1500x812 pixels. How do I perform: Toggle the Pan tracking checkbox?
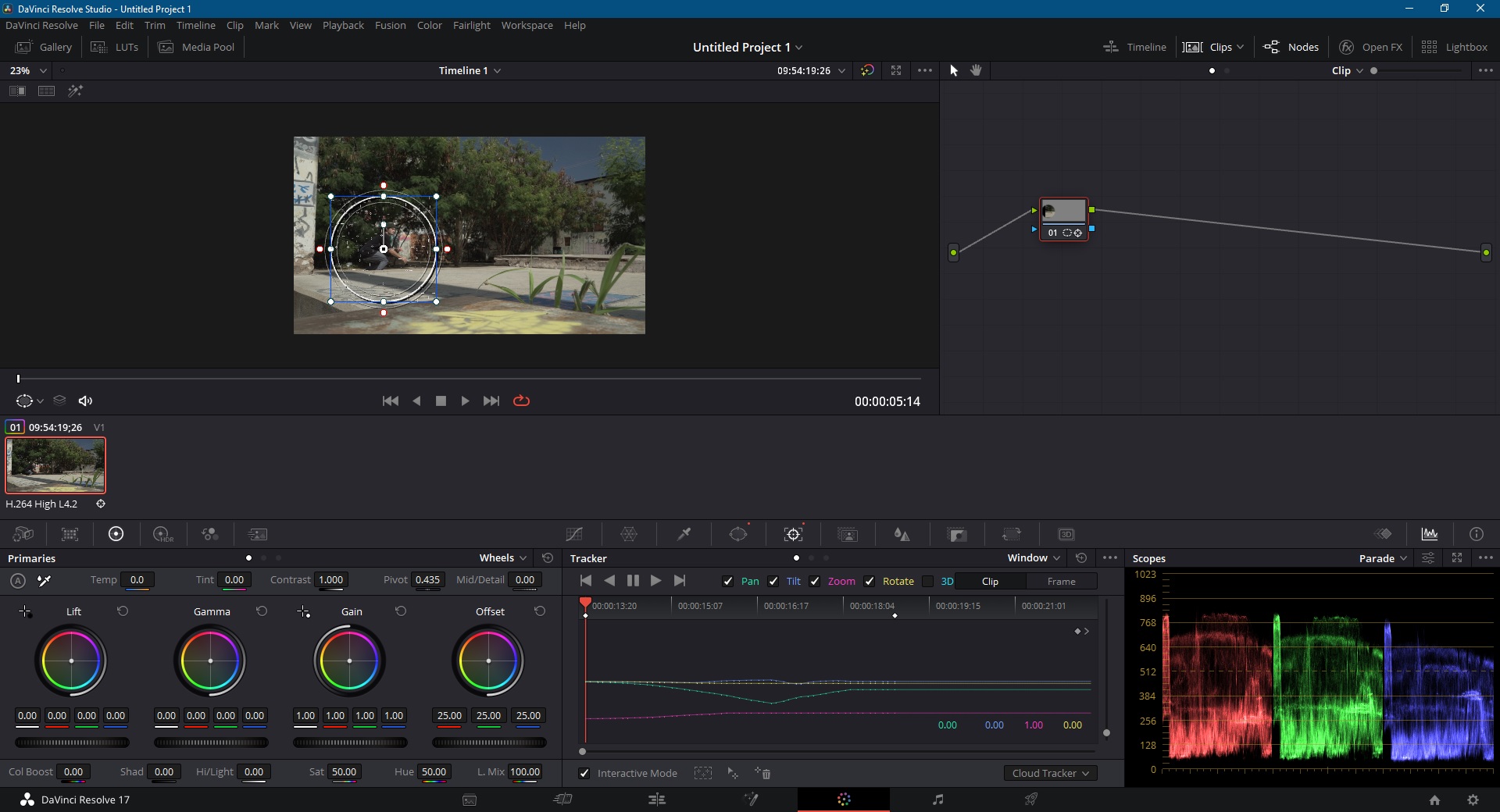point(728,581)
